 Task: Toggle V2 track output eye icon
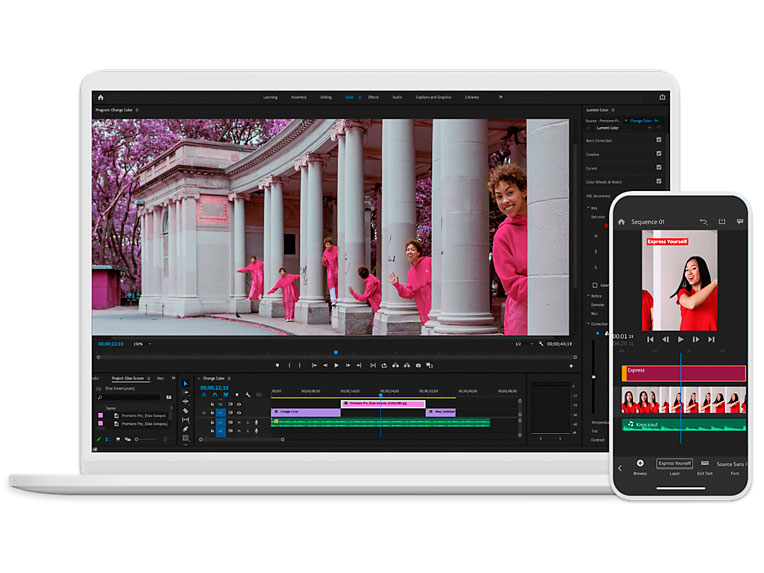pos(239,404)
